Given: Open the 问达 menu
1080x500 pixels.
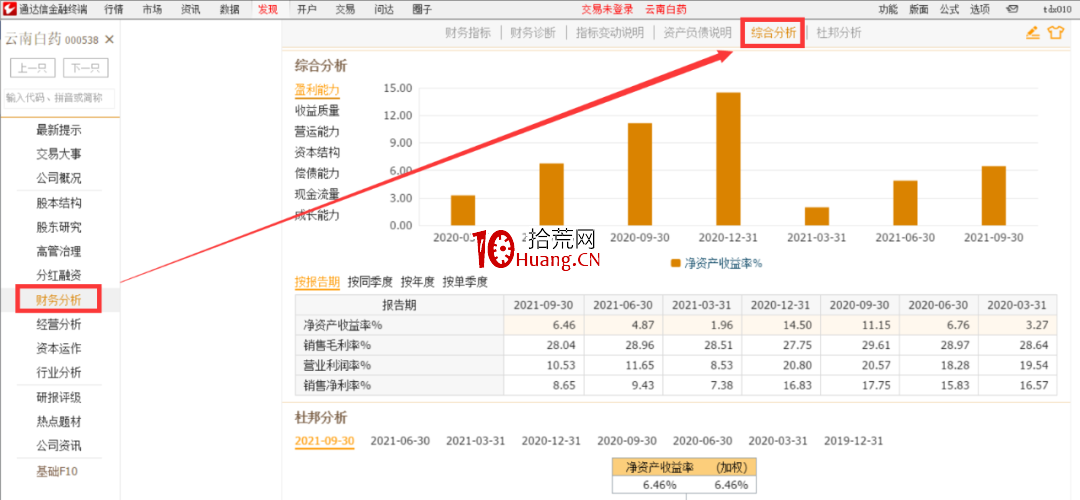Looking at the screenshot, I should click(384, 10).
